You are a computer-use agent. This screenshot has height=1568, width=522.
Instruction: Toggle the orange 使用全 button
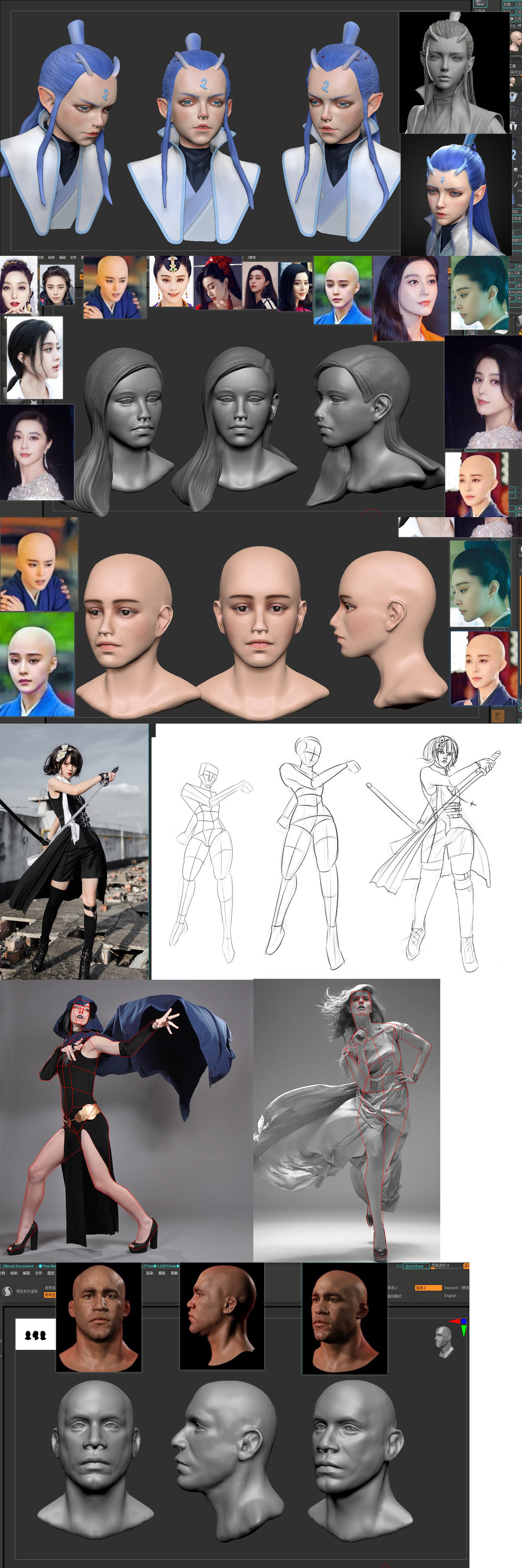point(49,1295)
